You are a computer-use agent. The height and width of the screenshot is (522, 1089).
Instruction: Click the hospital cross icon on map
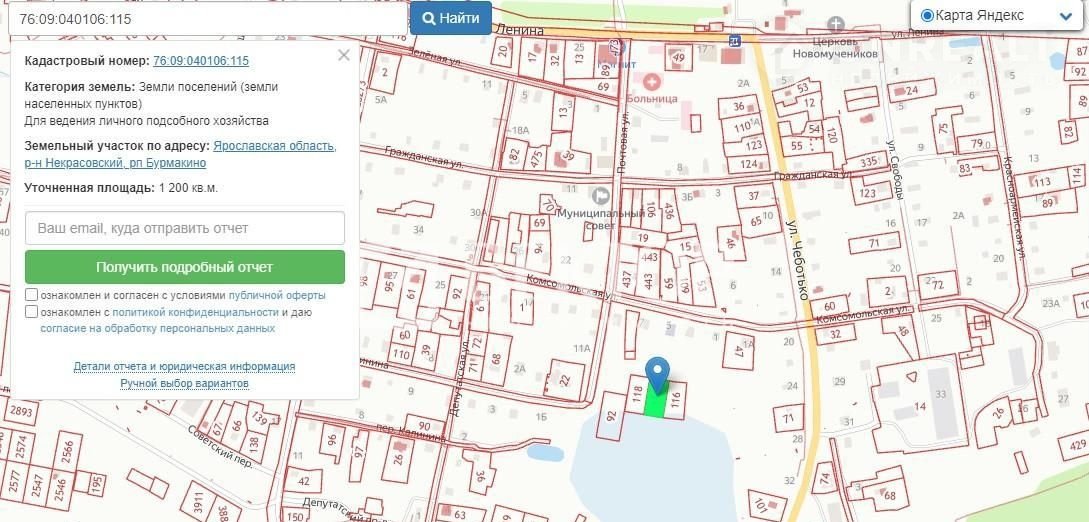tap(652, 81)
